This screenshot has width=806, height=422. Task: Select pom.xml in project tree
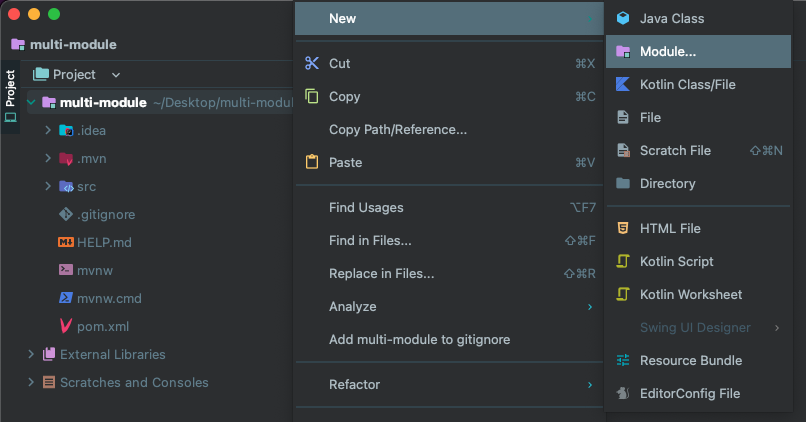point(103,326)
